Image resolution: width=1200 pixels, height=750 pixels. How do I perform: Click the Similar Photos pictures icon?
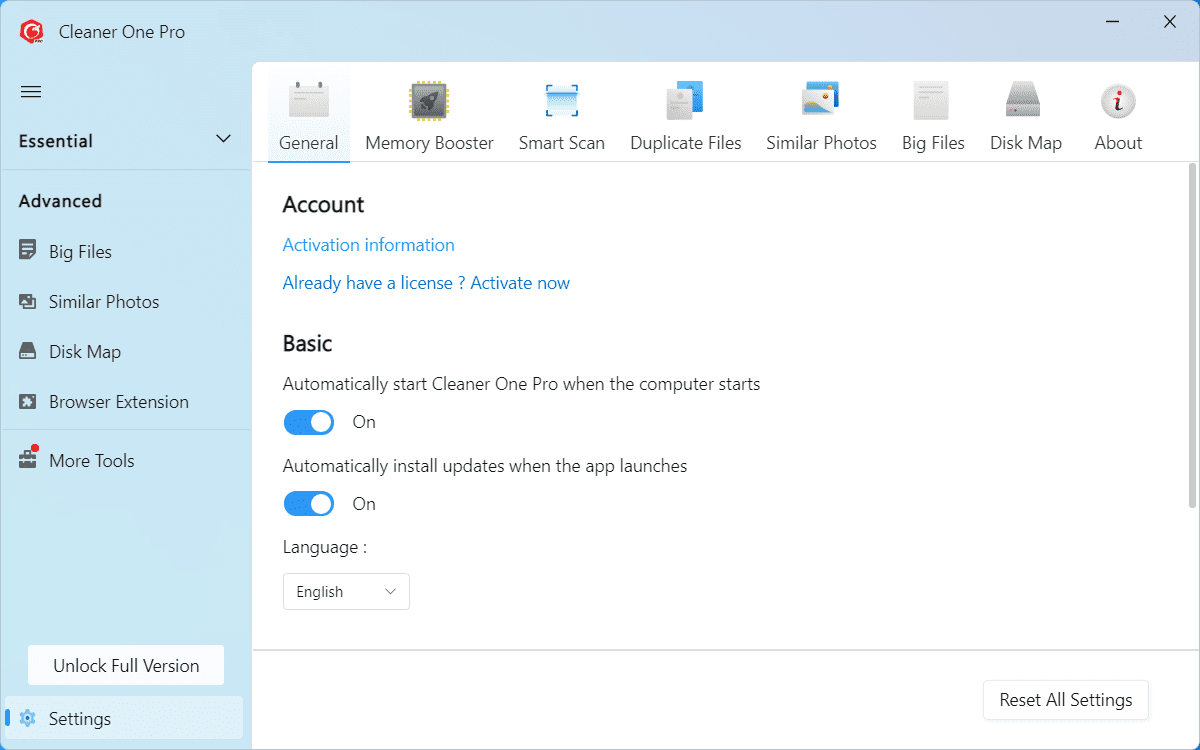pos(821,99)
